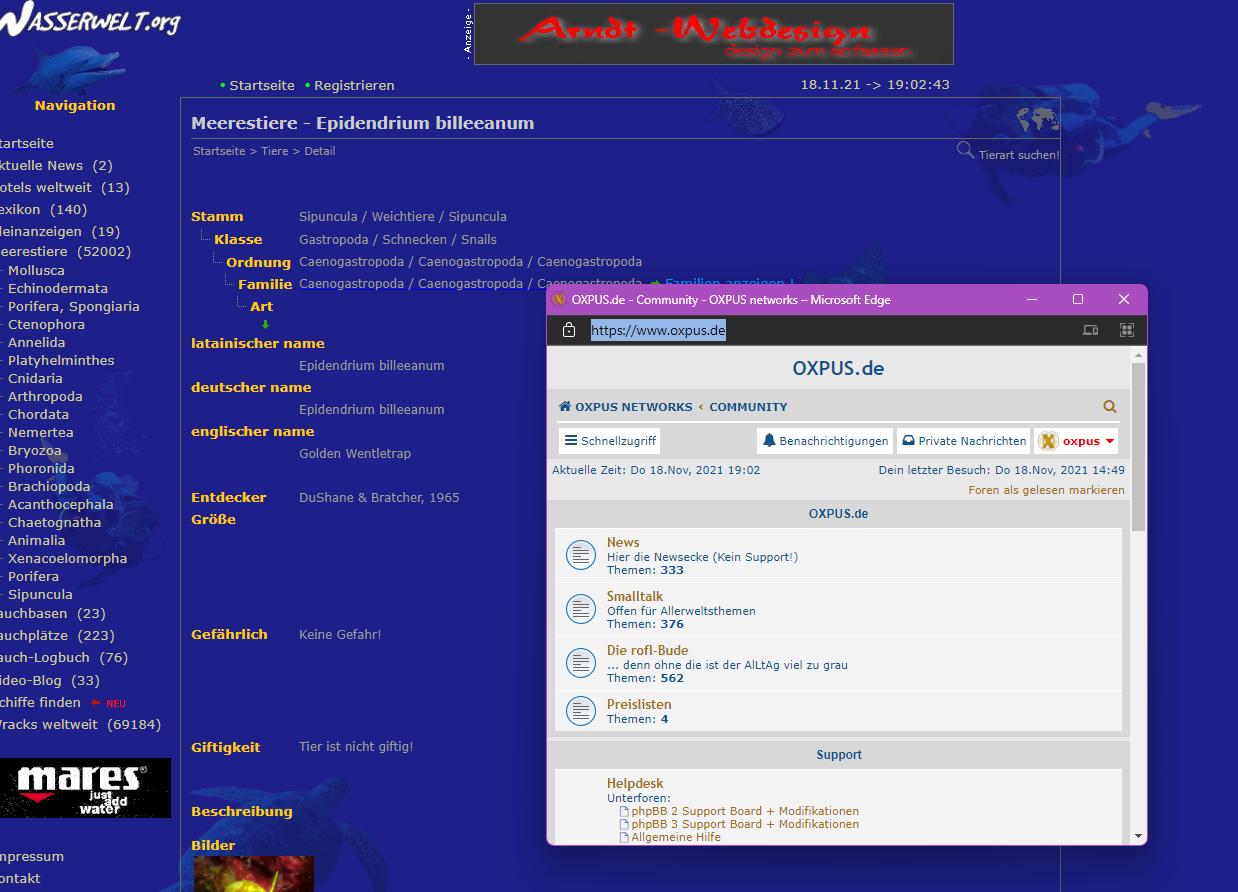
Task: Open Benachrichtigungen notifications dropdown
Action: pyautogui.click(x=824, y=441)
